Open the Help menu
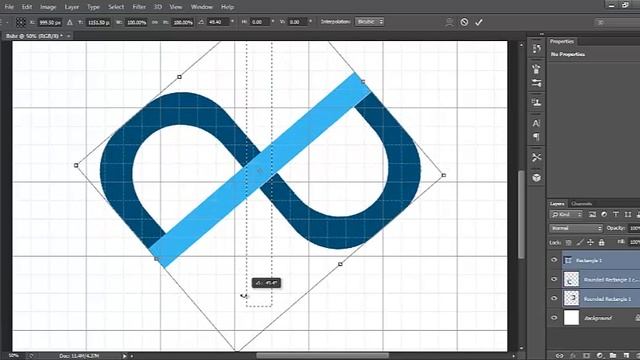 click(x=227, y=7)
